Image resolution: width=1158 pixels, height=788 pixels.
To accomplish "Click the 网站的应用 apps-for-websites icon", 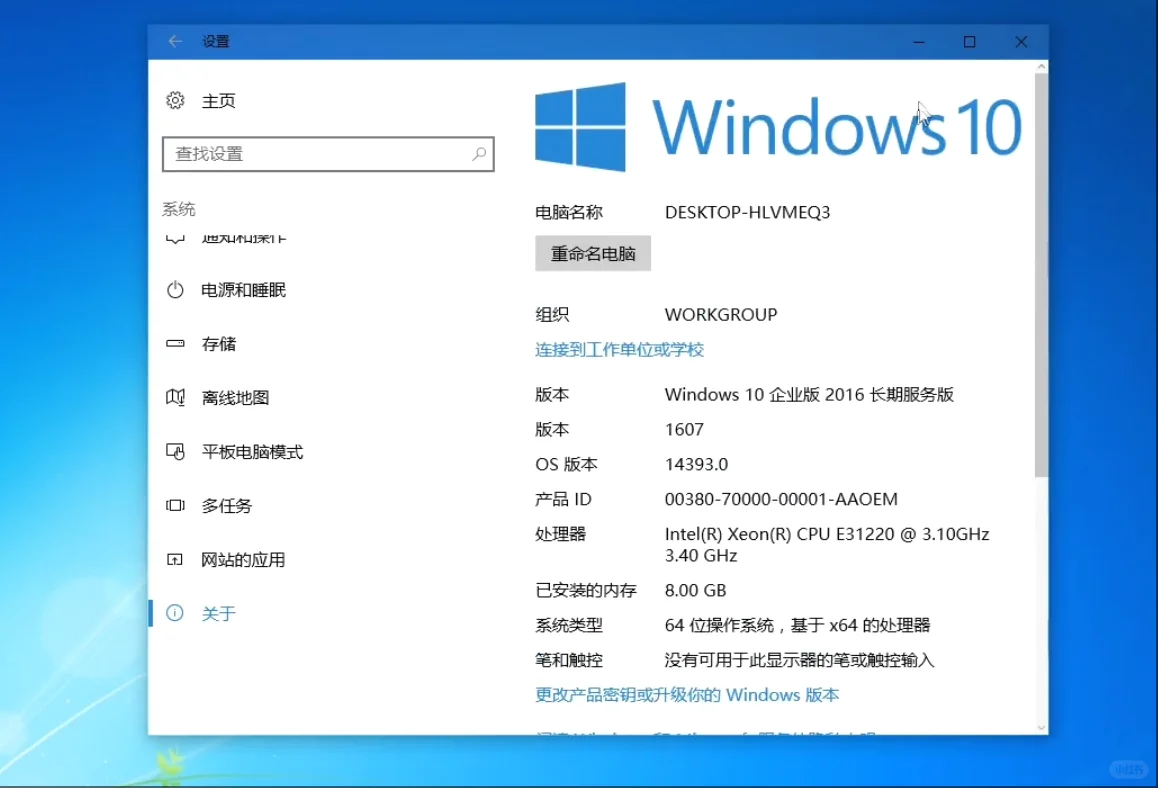I will [x=175, y=559].
